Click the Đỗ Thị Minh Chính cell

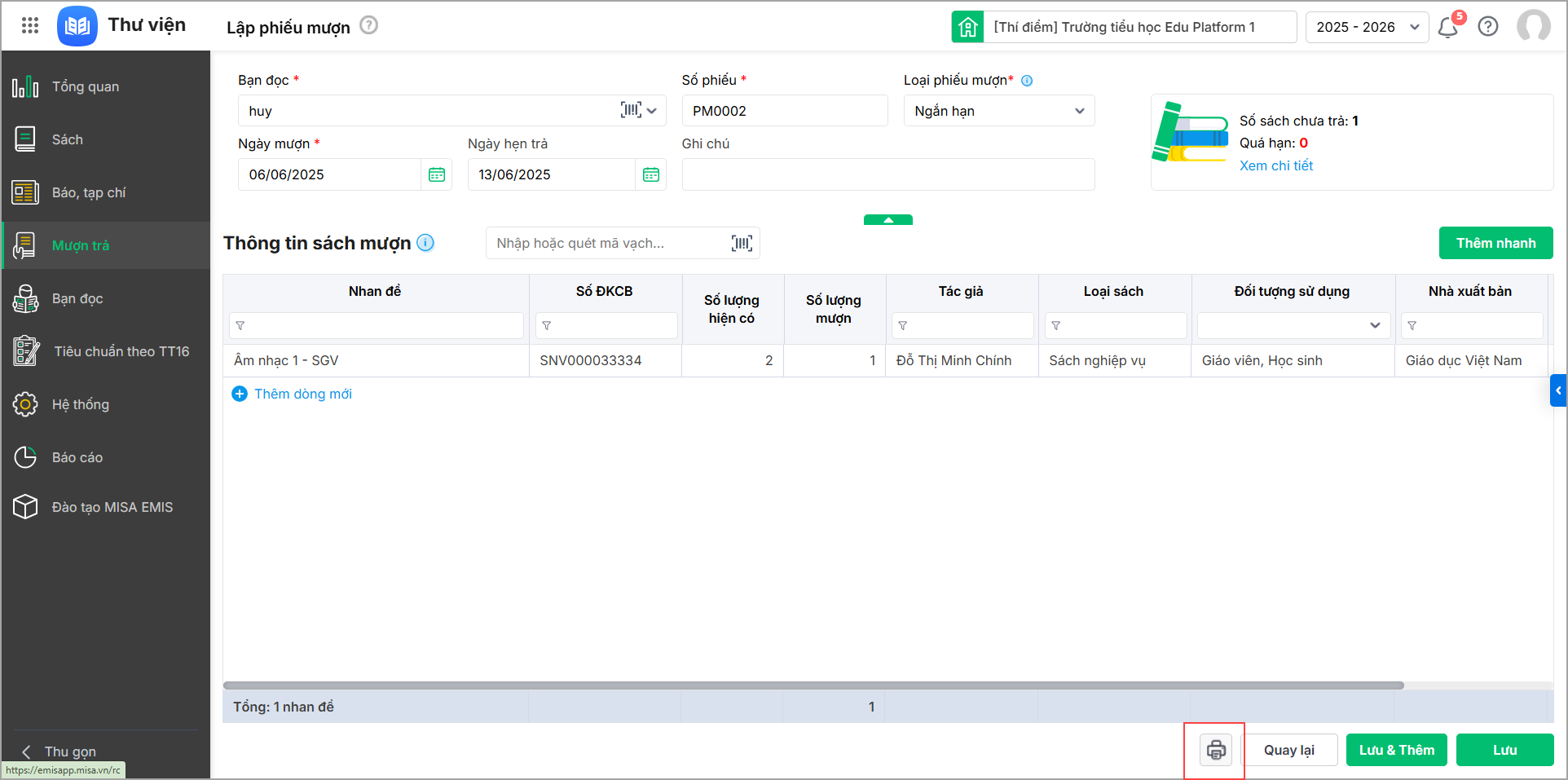tap(962, 360)
